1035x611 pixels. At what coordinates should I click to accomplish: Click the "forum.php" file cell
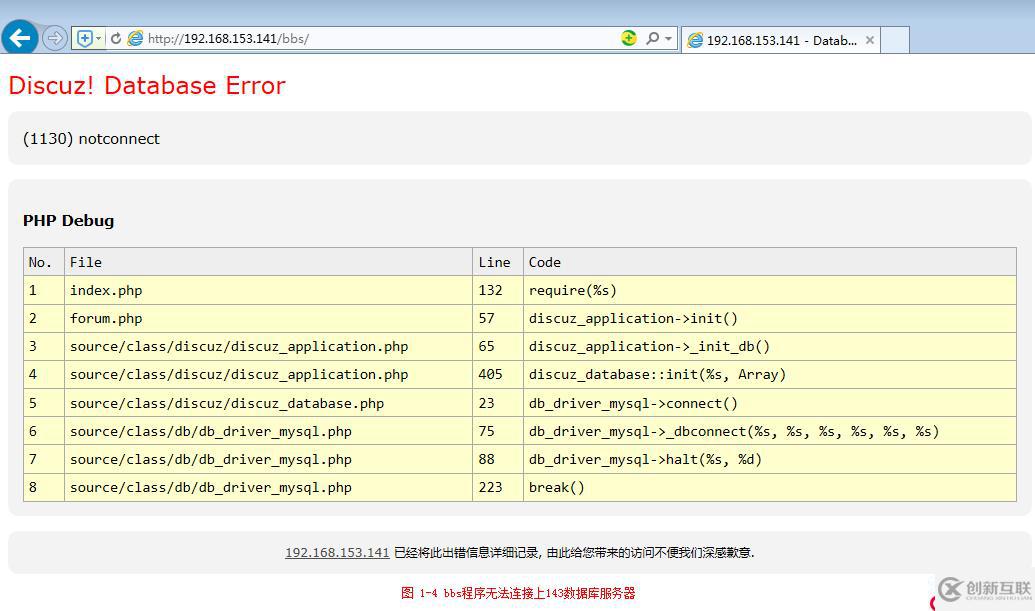[268, 318]
